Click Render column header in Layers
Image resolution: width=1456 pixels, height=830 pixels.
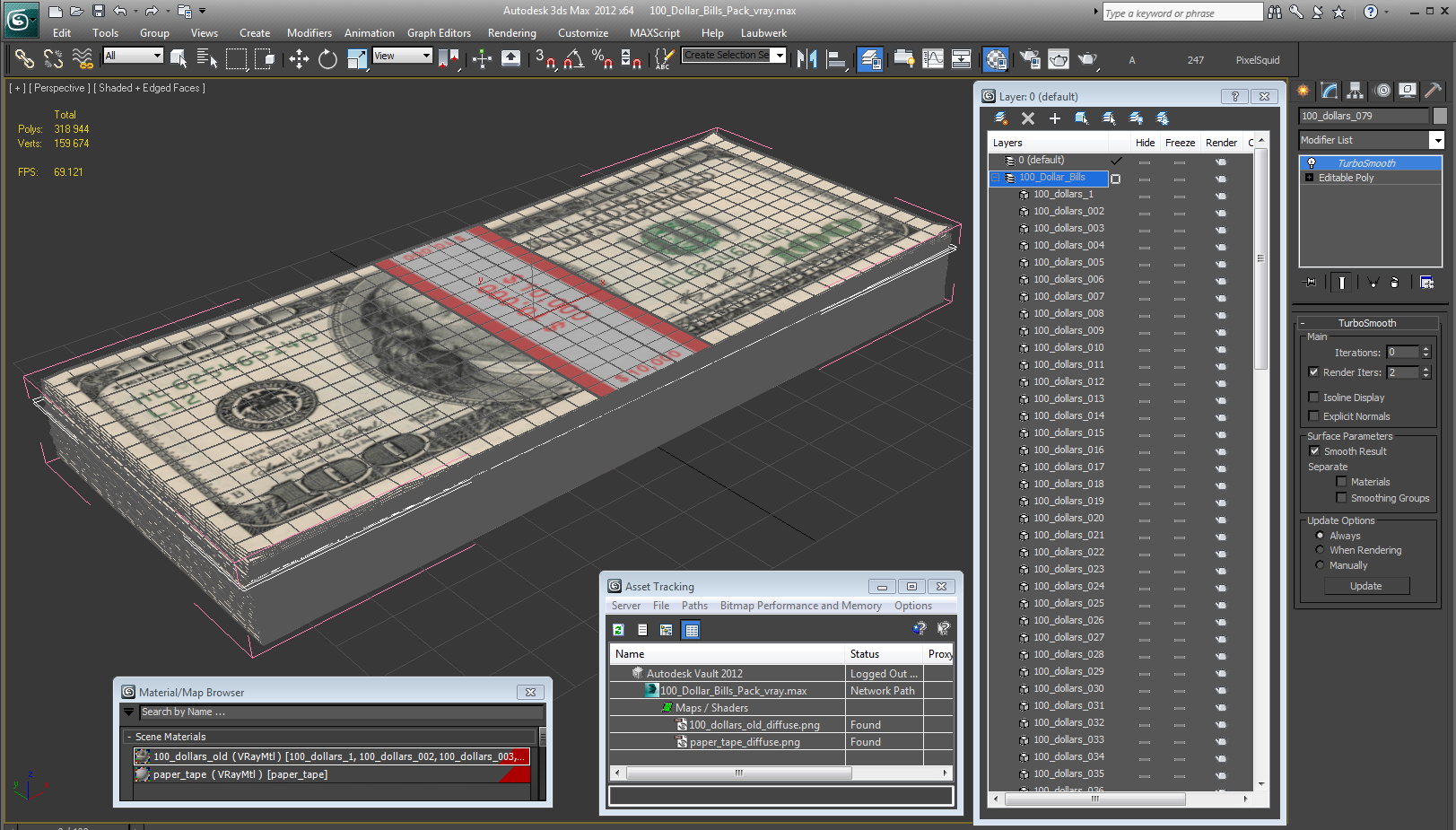pos(1221,143)
